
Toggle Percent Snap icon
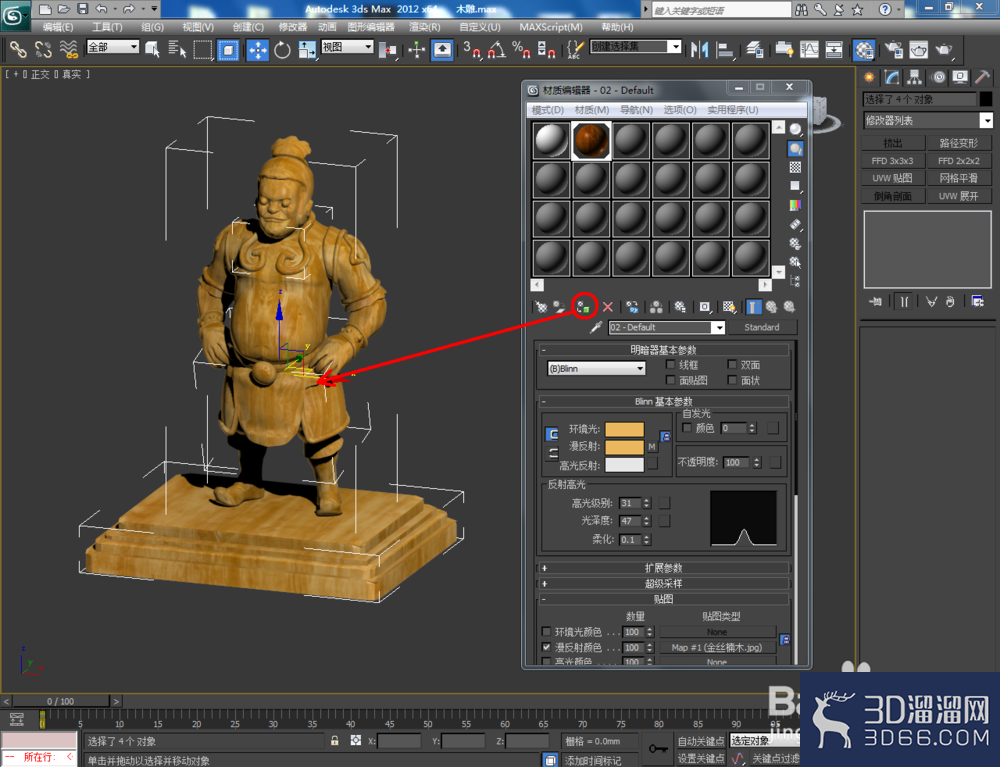coord(521,50)
